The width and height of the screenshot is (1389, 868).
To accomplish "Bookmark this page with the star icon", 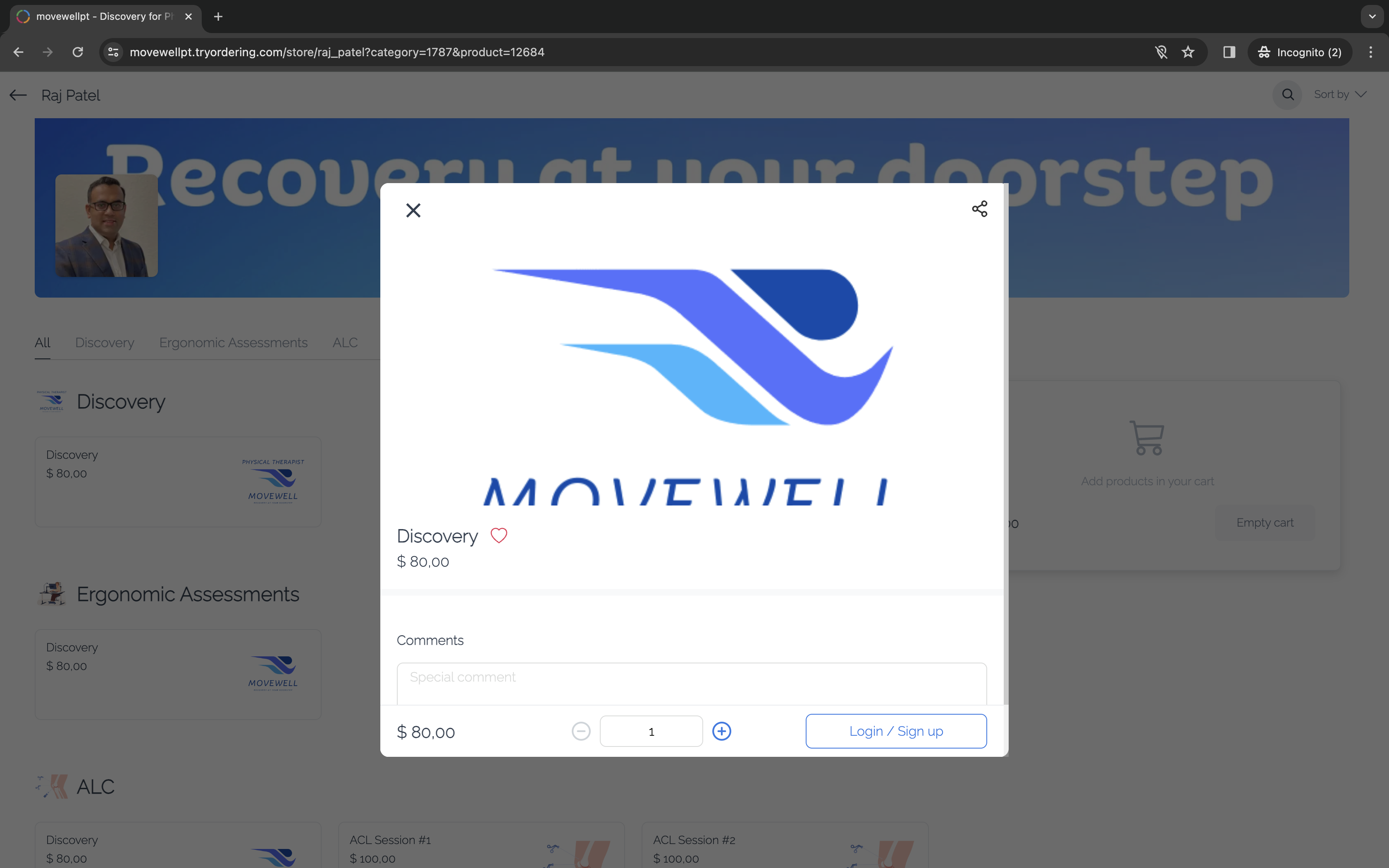I will 1188,52.
